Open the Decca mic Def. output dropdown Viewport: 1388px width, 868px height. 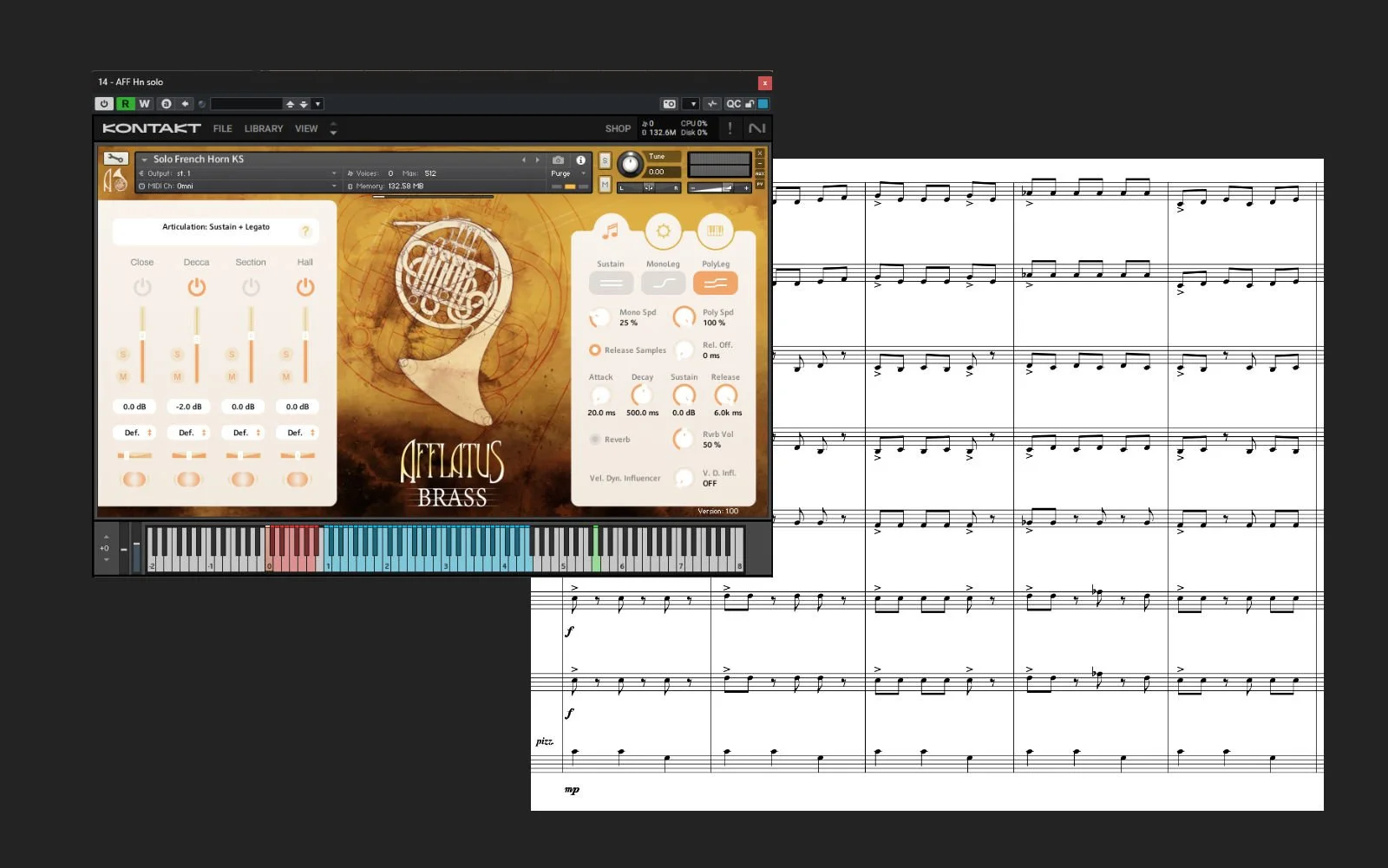coord(189,433)
